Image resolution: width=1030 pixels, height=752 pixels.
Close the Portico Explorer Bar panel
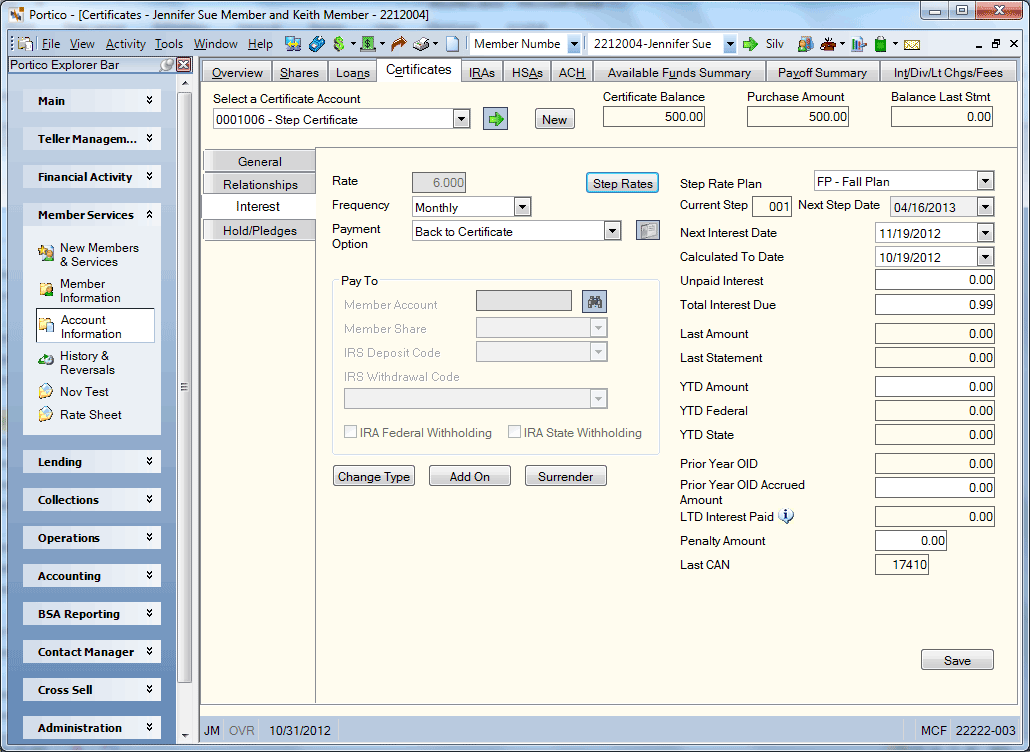(184, 64)
